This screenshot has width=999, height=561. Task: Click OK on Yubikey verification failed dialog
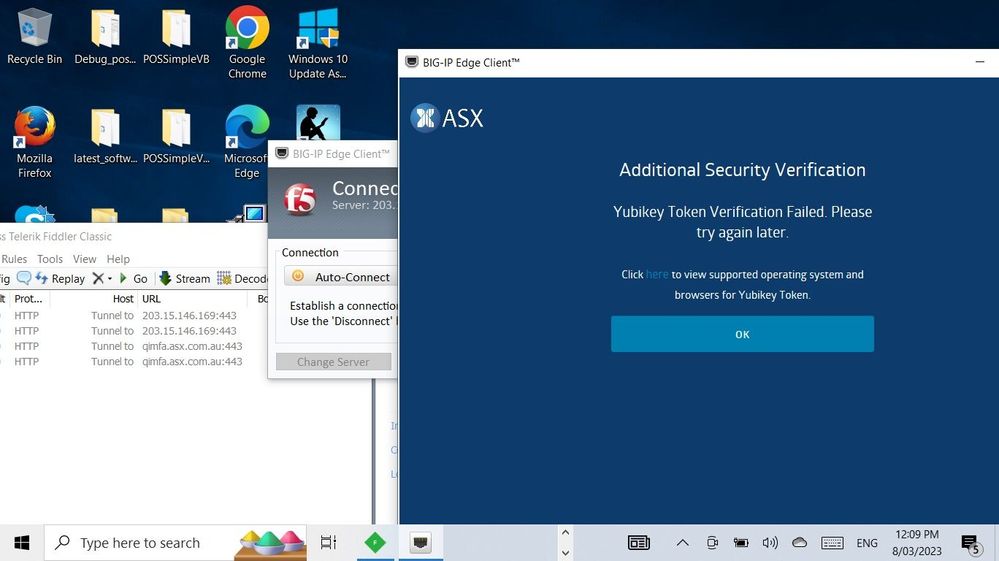pos(742,334)
